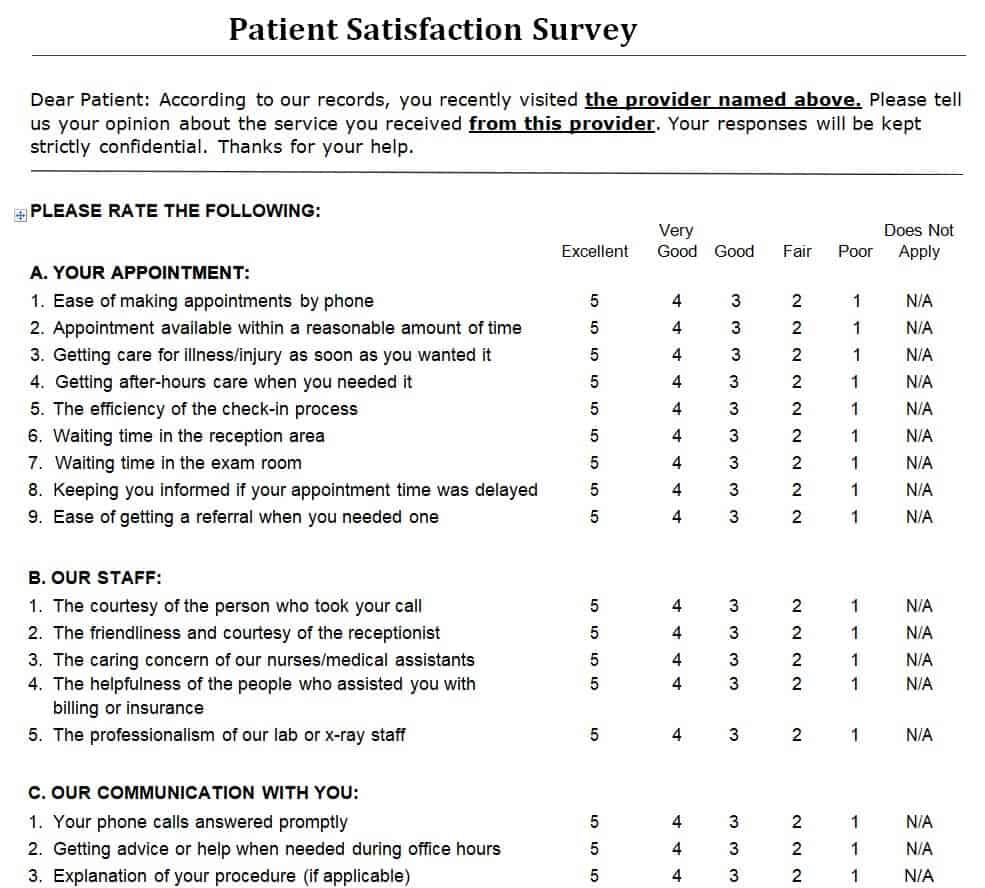
Task: Rate nurses/medical assistants caring concern as 4
Action: click(677, 660)
